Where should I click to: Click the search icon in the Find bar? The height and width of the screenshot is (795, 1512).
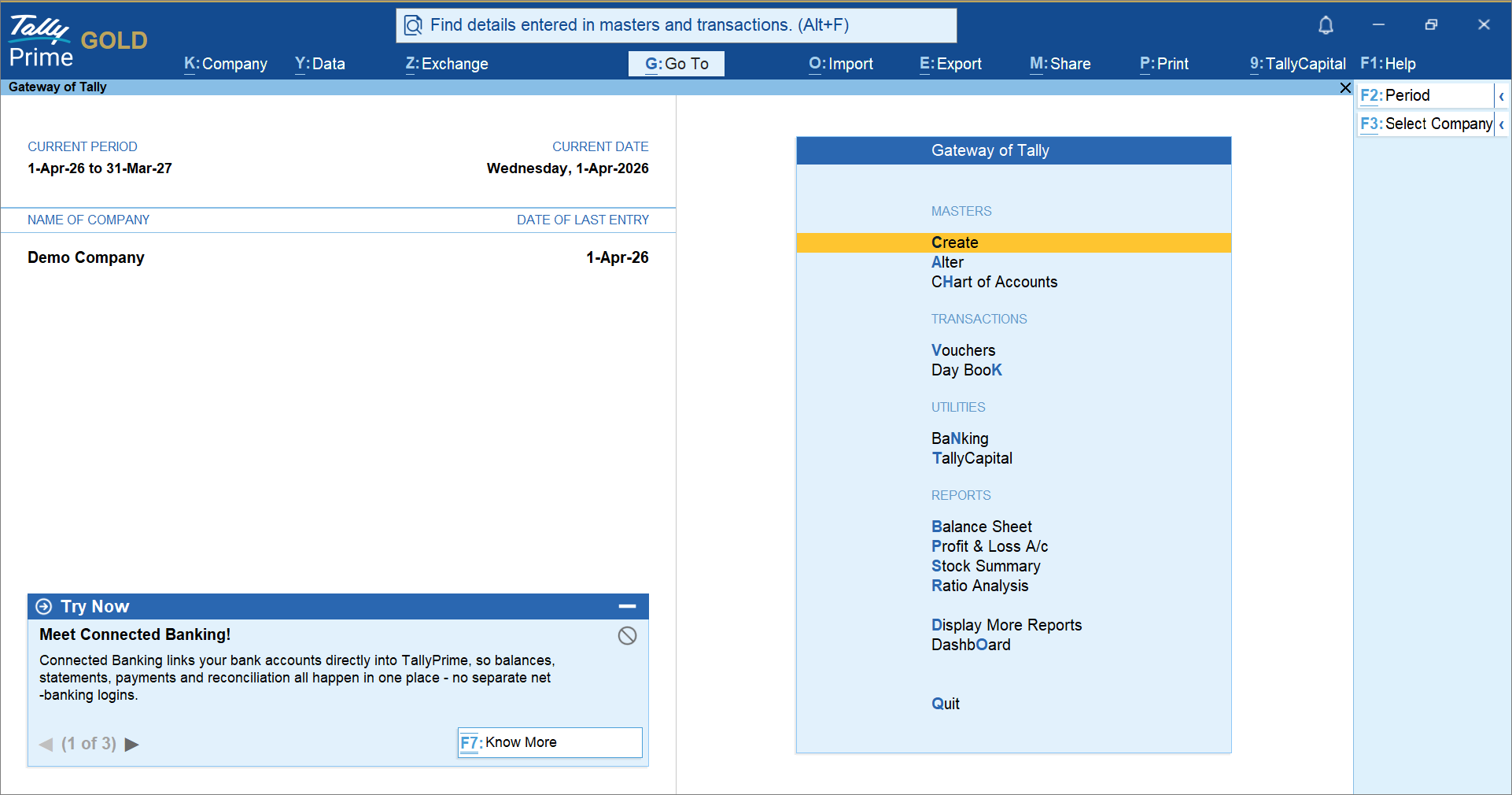pyautogui.click(x=413, y=25)
